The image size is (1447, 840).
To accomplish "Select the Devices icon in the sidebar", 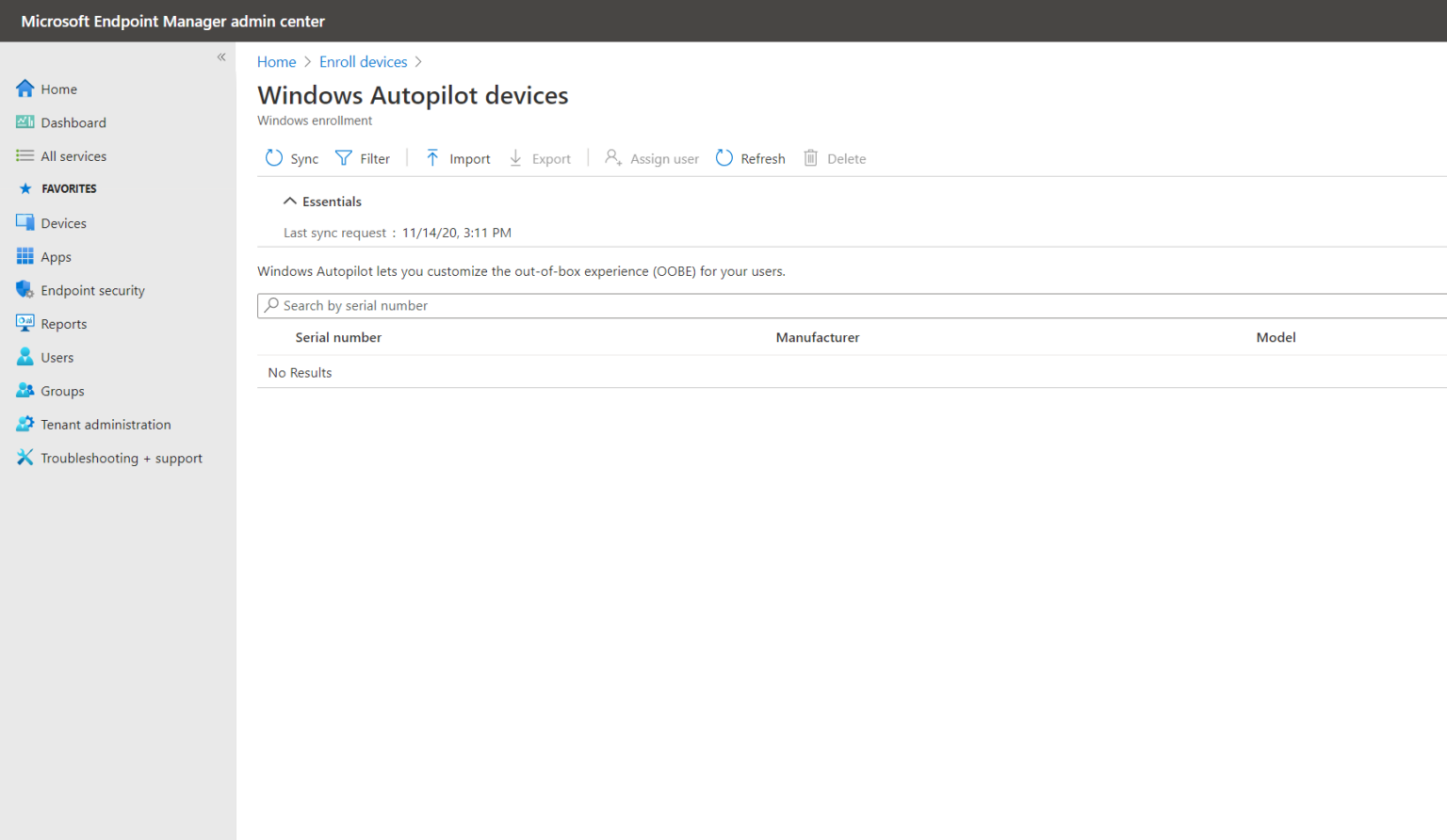I will coord(24,222).
